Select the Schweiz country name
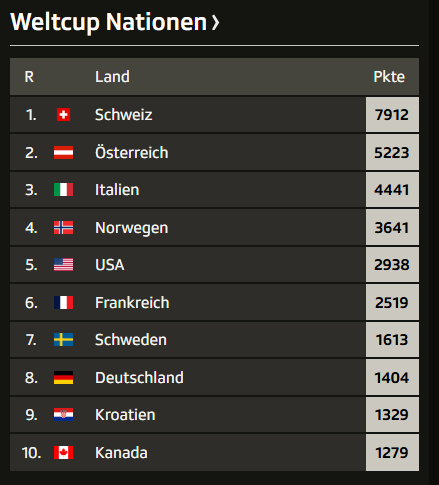Viewport: 439px width, 485px height. (123, 115)
